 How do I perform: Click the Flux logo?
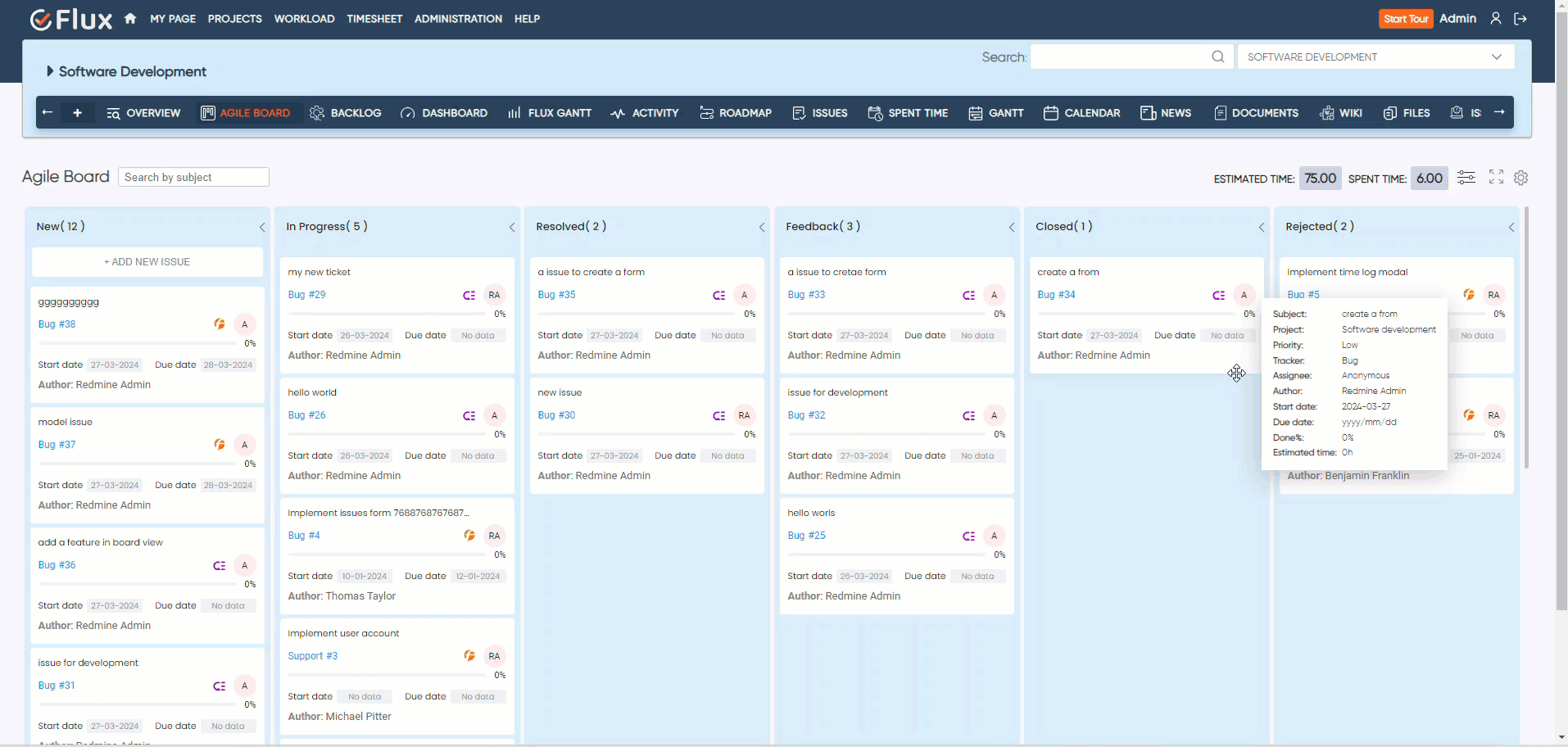[x=70, y=19]
